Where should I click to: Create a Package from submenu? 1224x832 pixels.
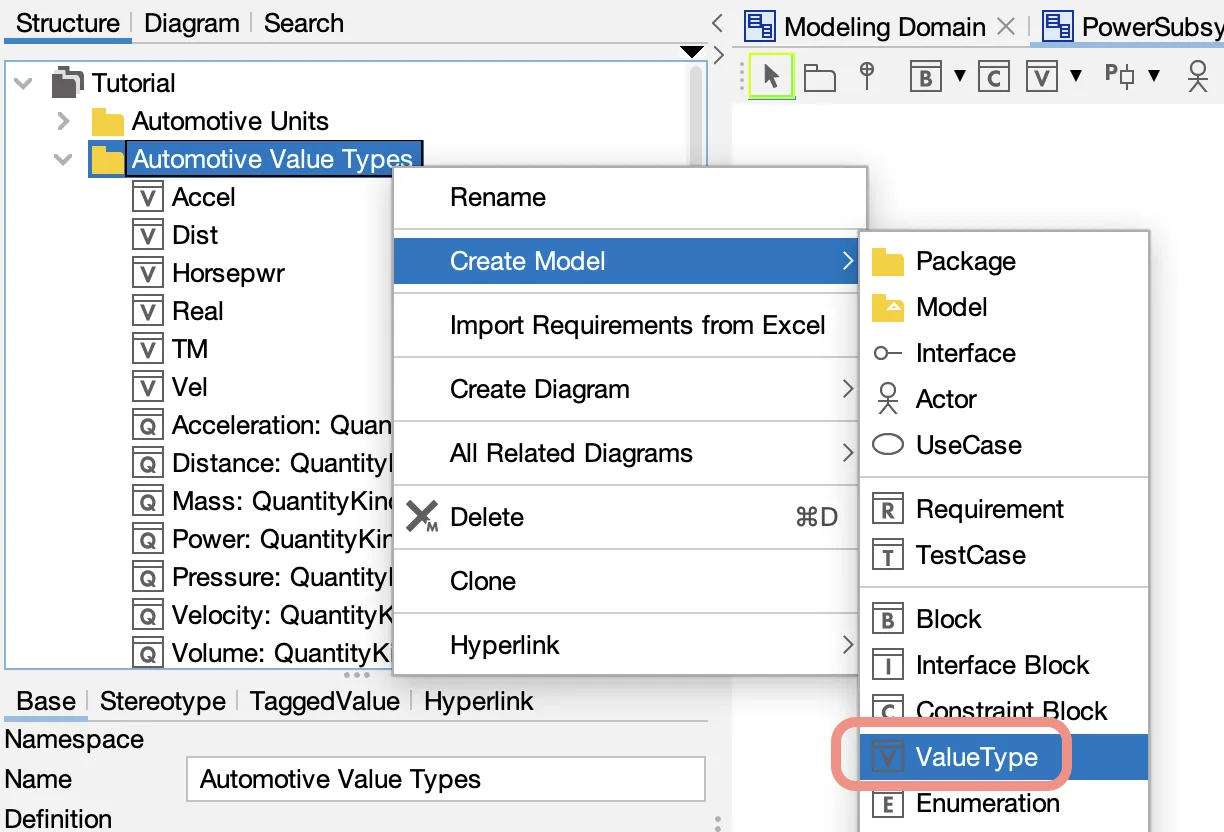pos(1004,261)
